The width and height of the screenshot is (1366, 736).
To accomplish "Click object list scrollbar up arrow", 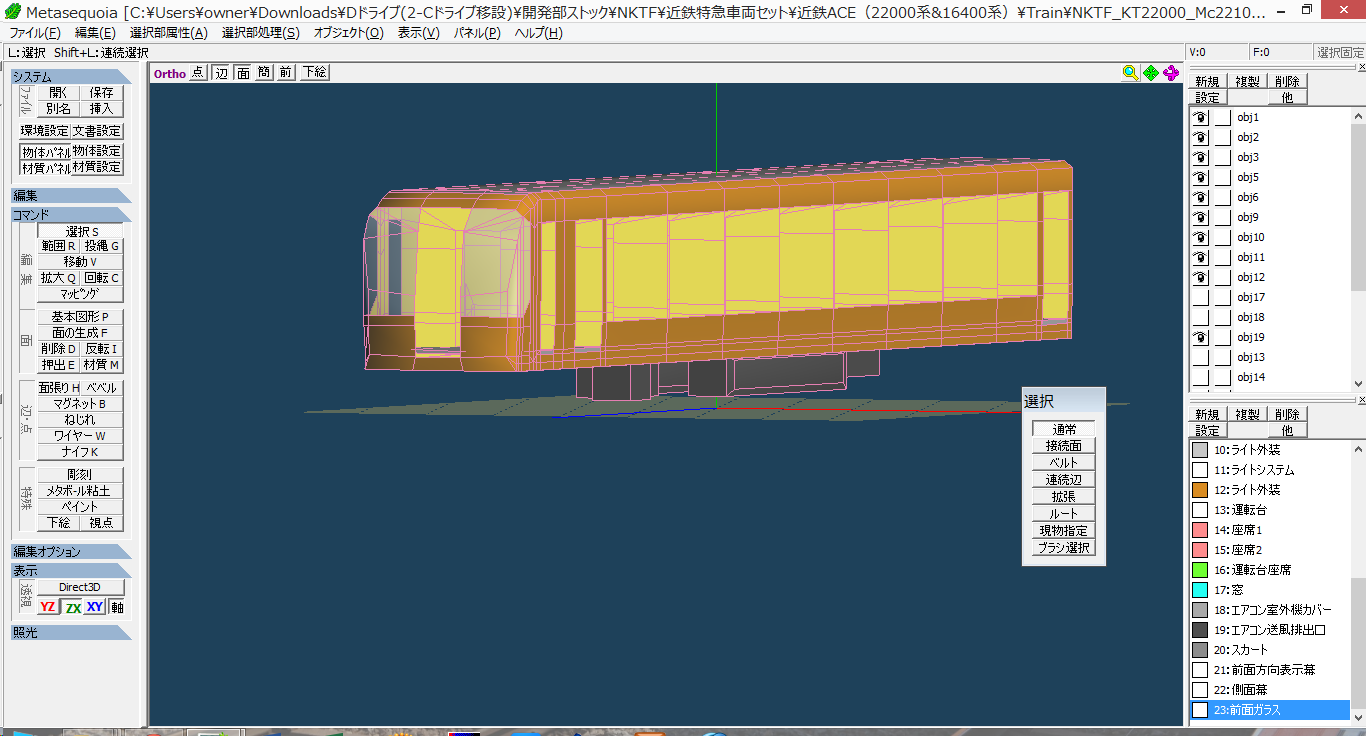I will pos(1357,115).
